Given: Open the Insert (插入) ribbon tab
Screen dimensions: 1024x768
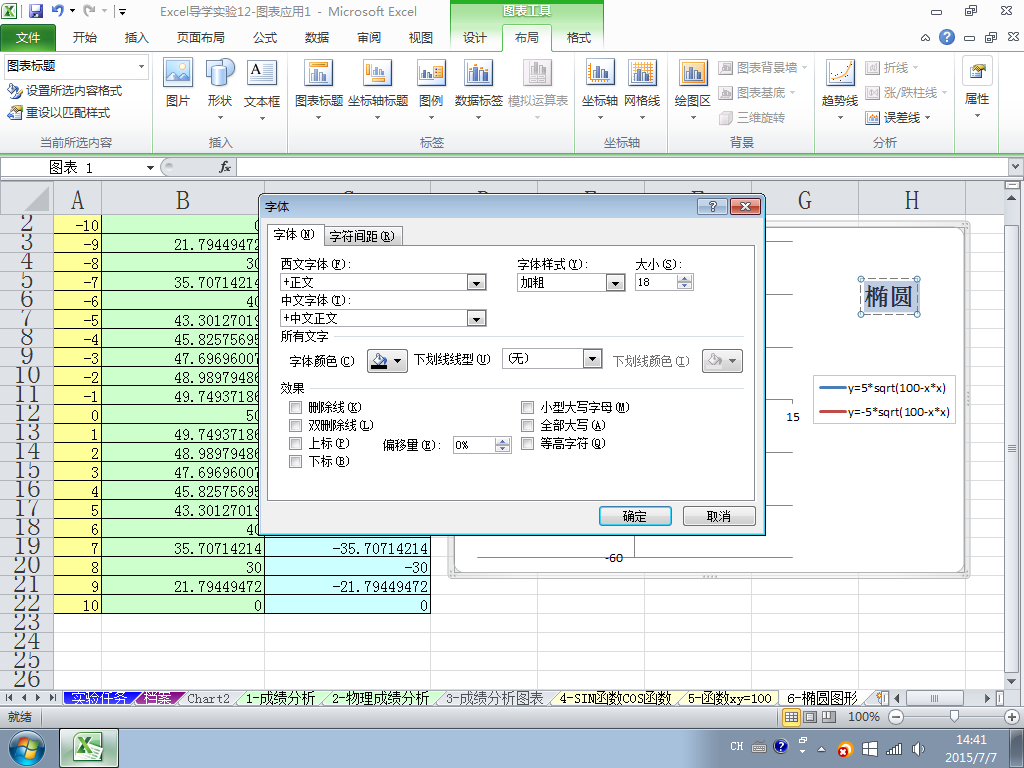Looking at the screenshot, I should tap(136, 38).
